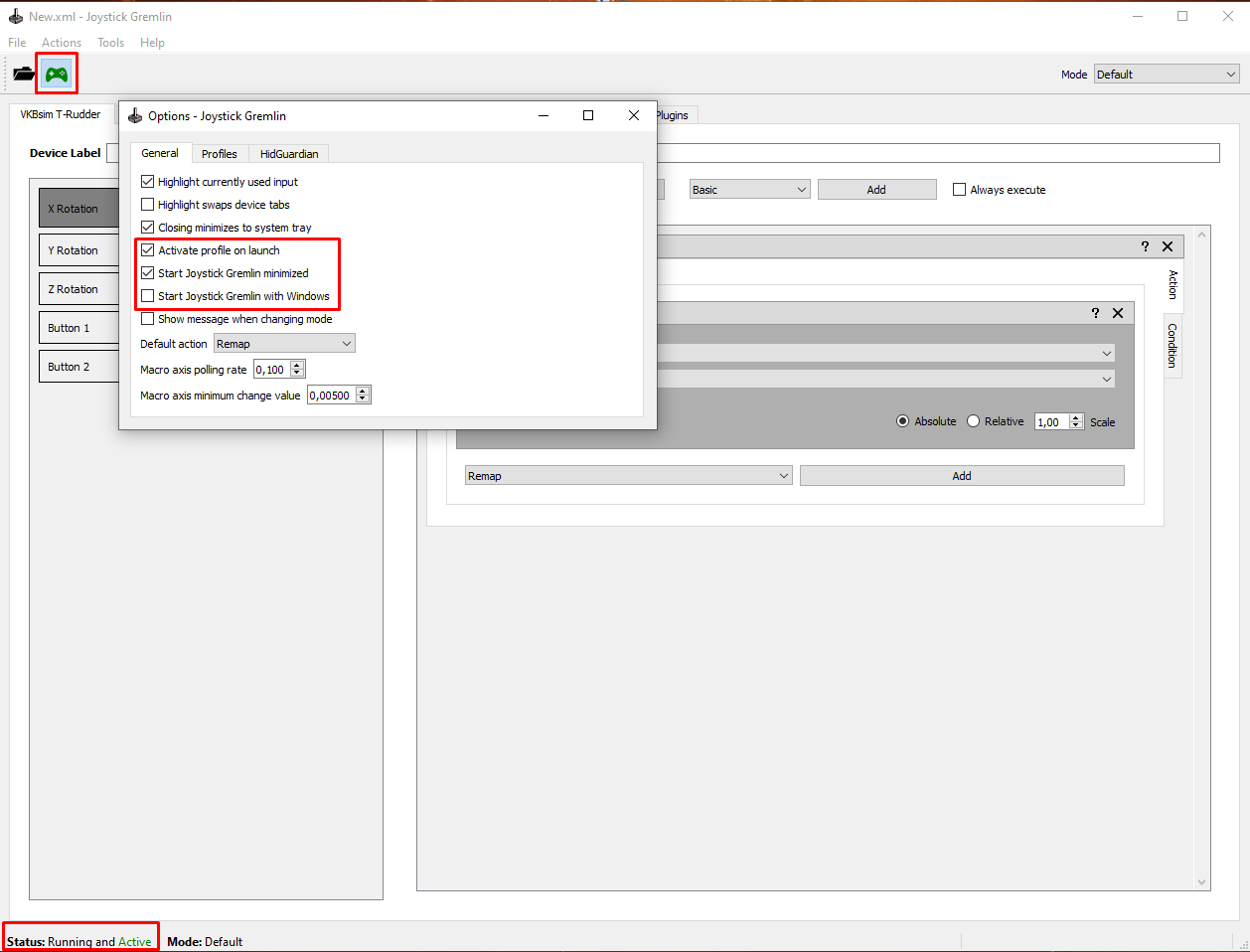
Task: Select the Button 2 input
Action: (79, 367)
